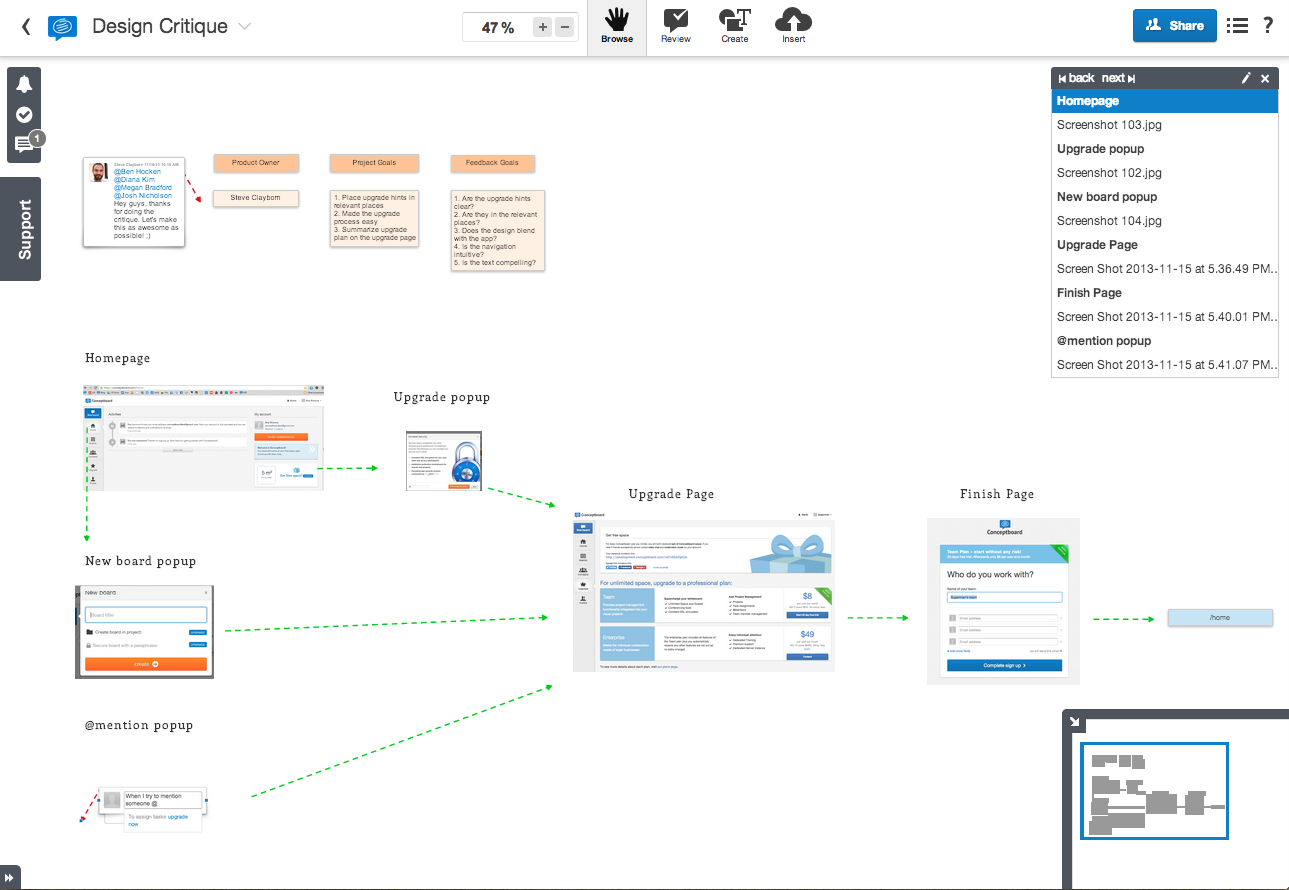Click the feedback questions list note
The height and width of the screenshot is (890, 1289).
(x=498, y=231)
